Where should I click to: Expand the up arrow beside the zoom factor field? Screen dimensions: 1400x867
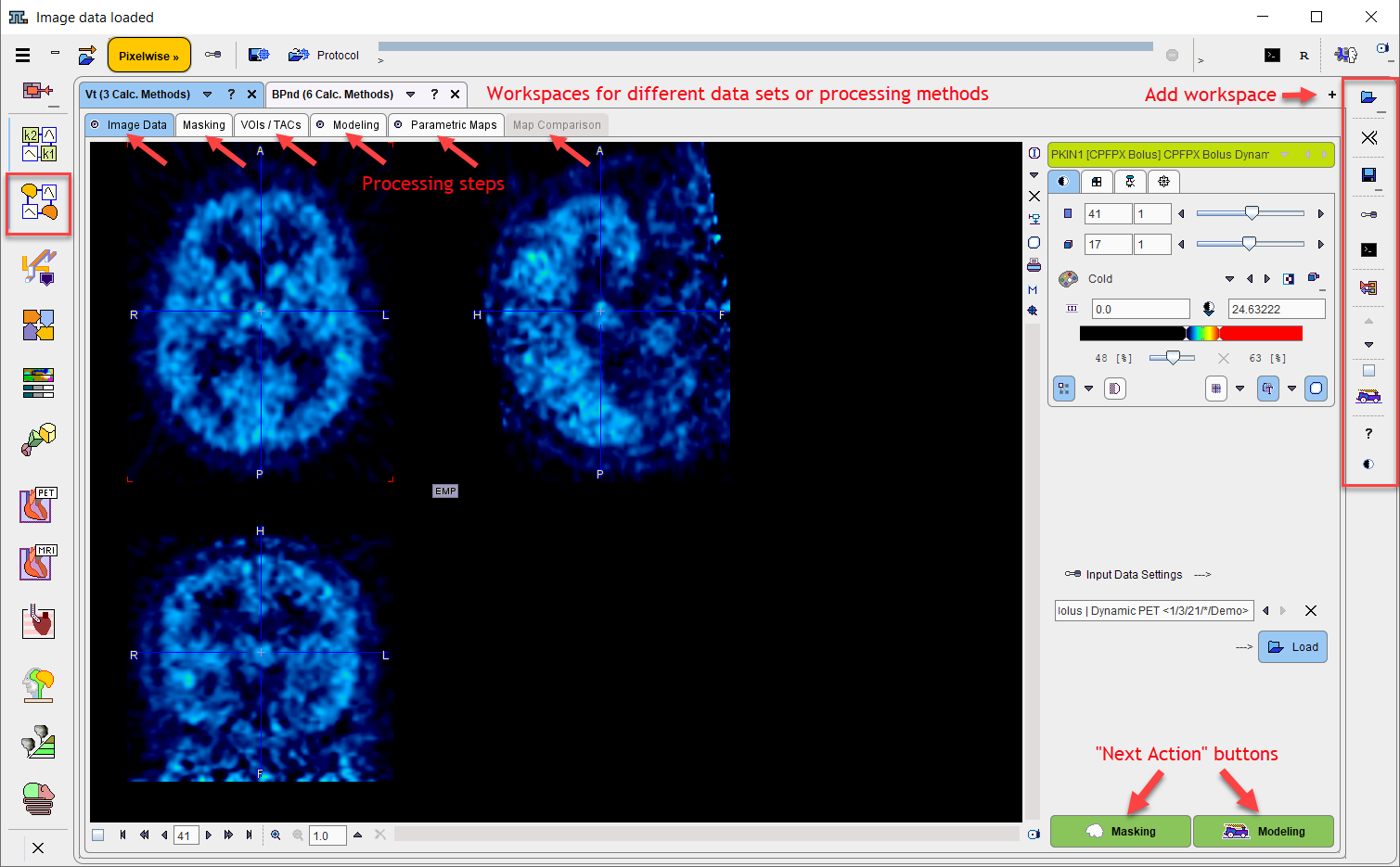point(358,835)
